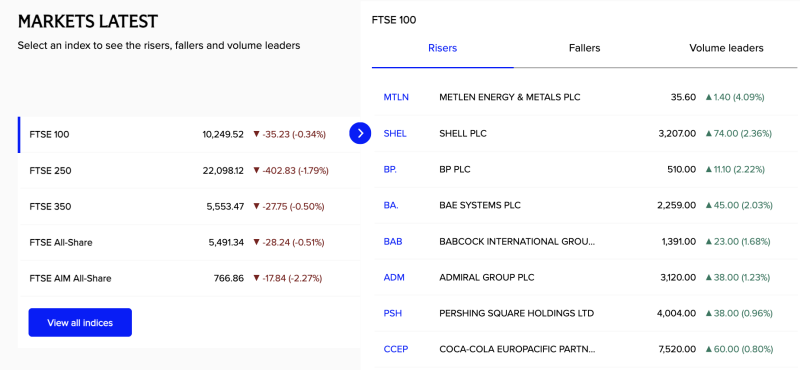Click the 38.00 (1.23%) rise figure
800x370 pixels.
click(738, 278)
